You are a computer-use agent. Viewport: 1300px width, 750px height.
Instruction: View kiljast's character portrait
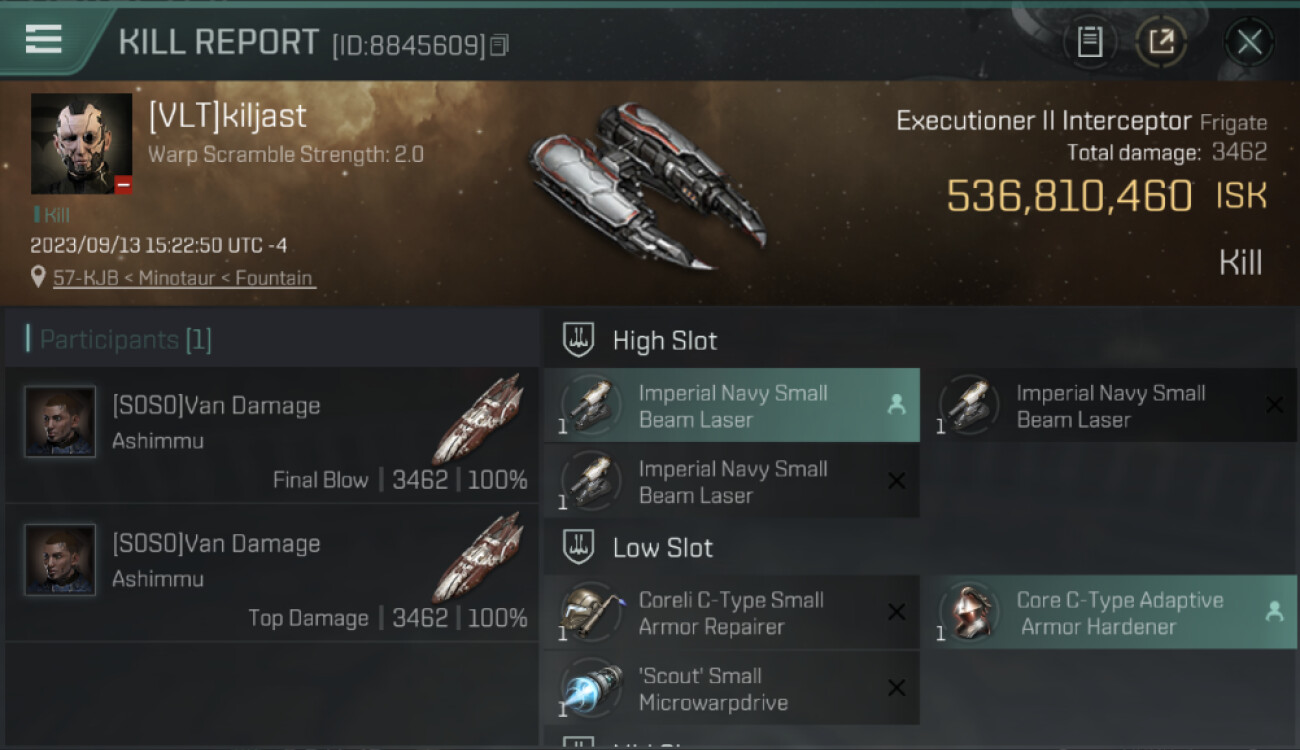(x=81, y=143)
